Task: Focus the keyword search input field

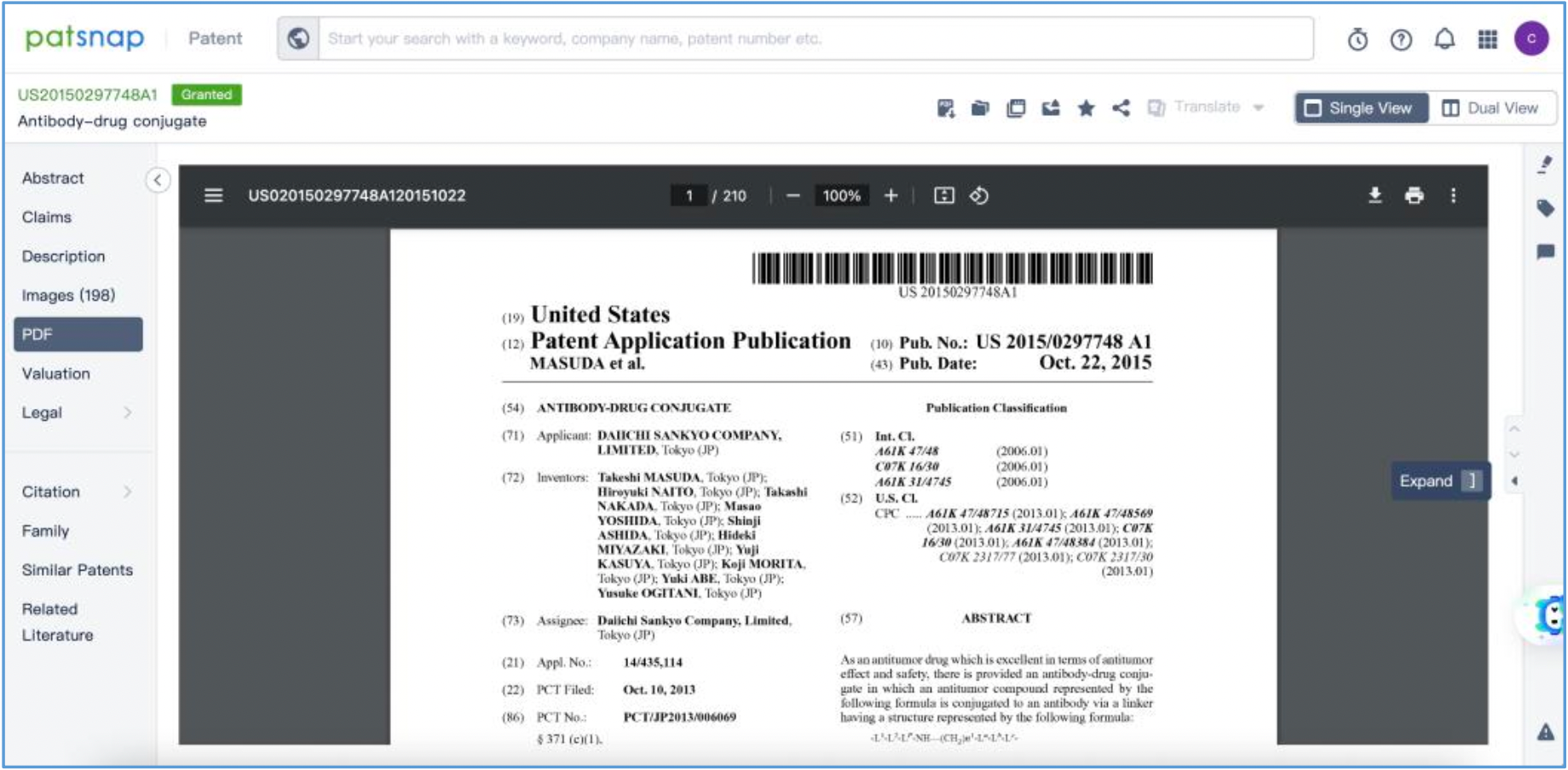Action: [x=816, y=38]
